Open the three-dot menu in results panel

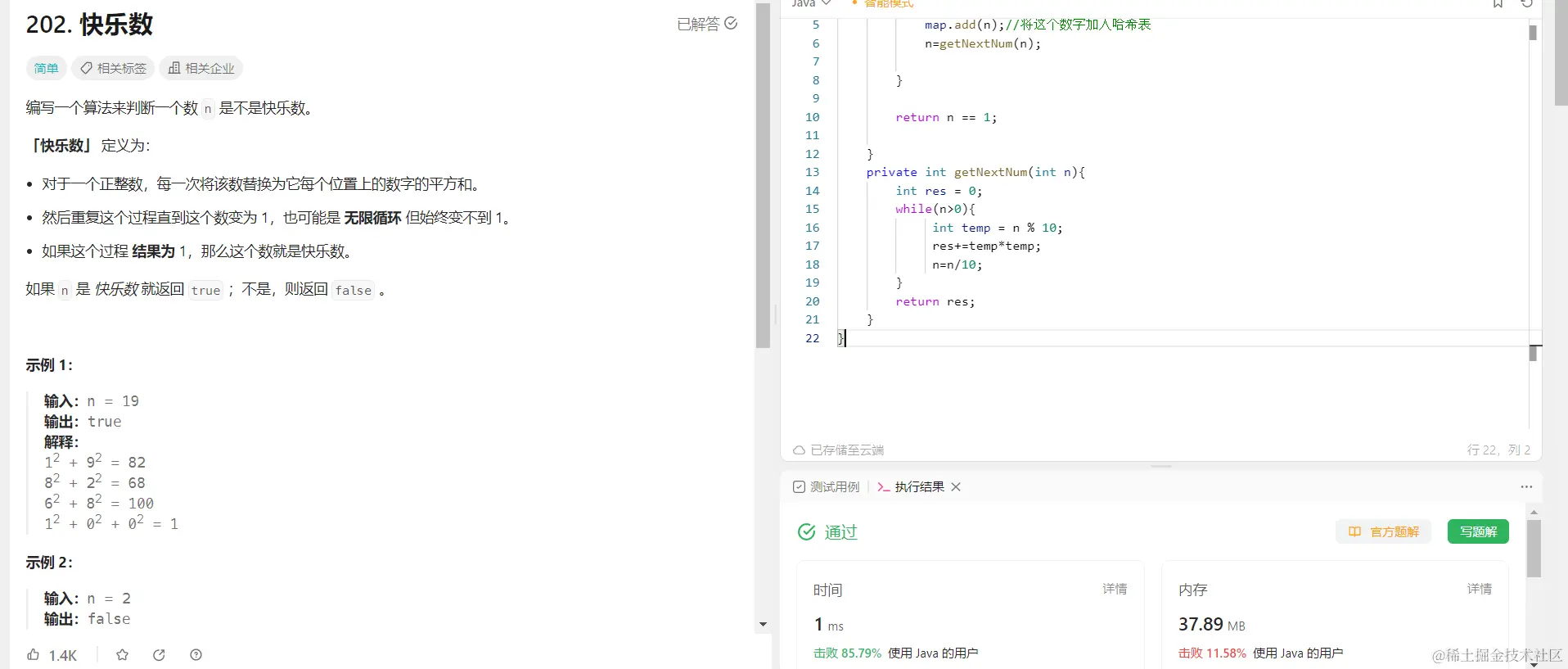1526,486
